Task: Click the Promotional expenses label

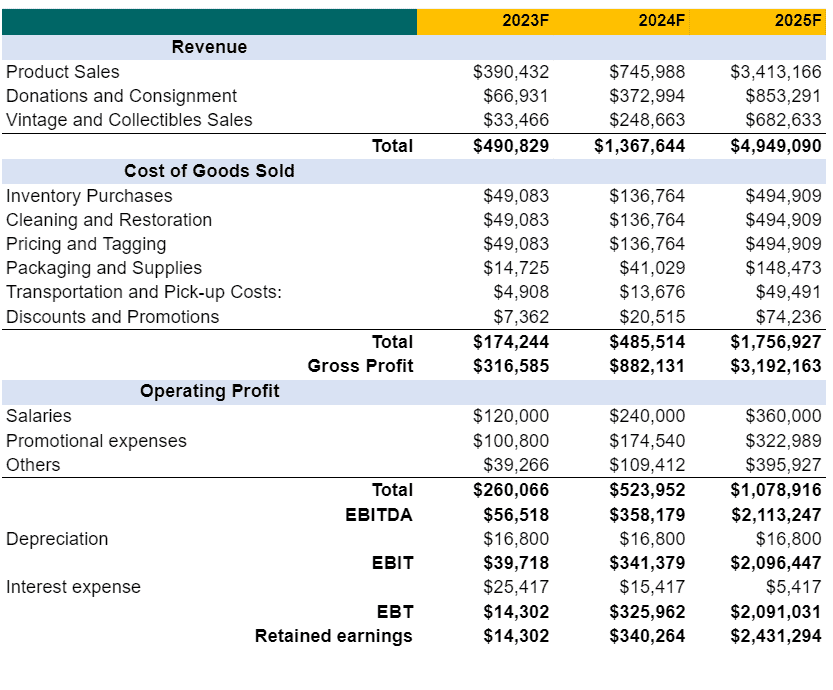Action: (x=96, y=441)
